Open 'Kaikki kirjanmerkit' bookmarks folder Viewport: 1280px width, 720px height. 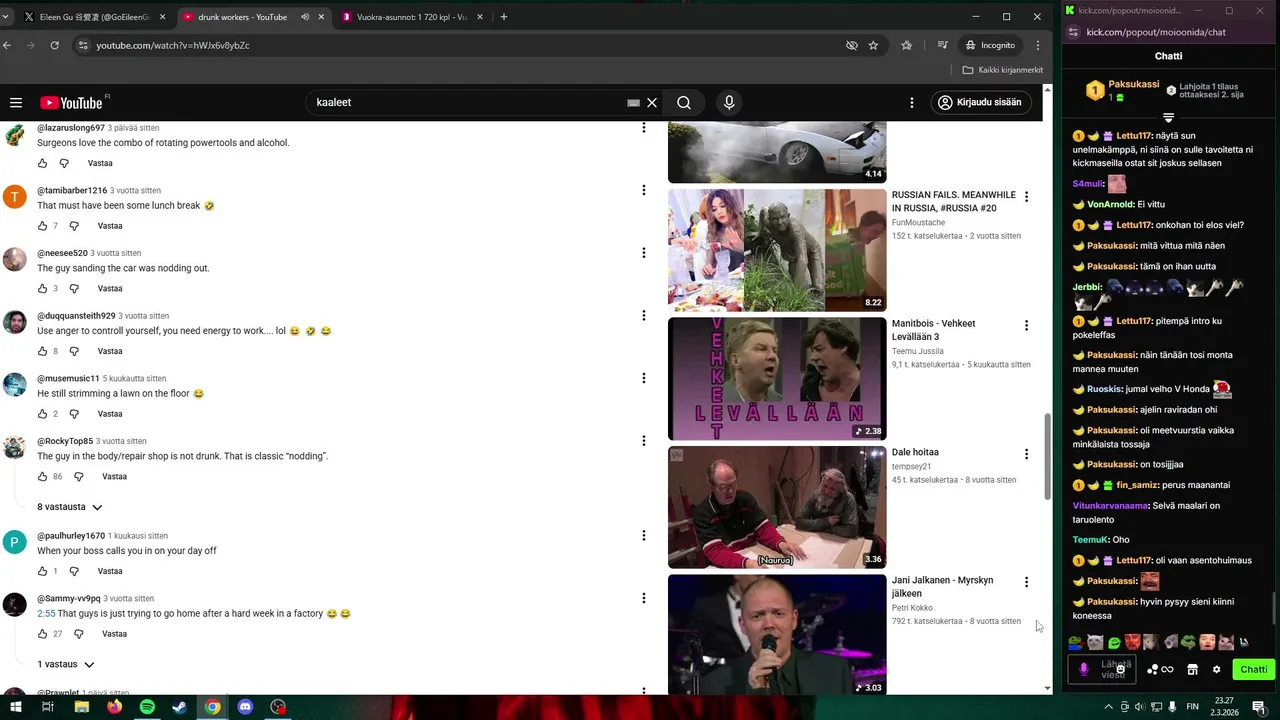1003,70
